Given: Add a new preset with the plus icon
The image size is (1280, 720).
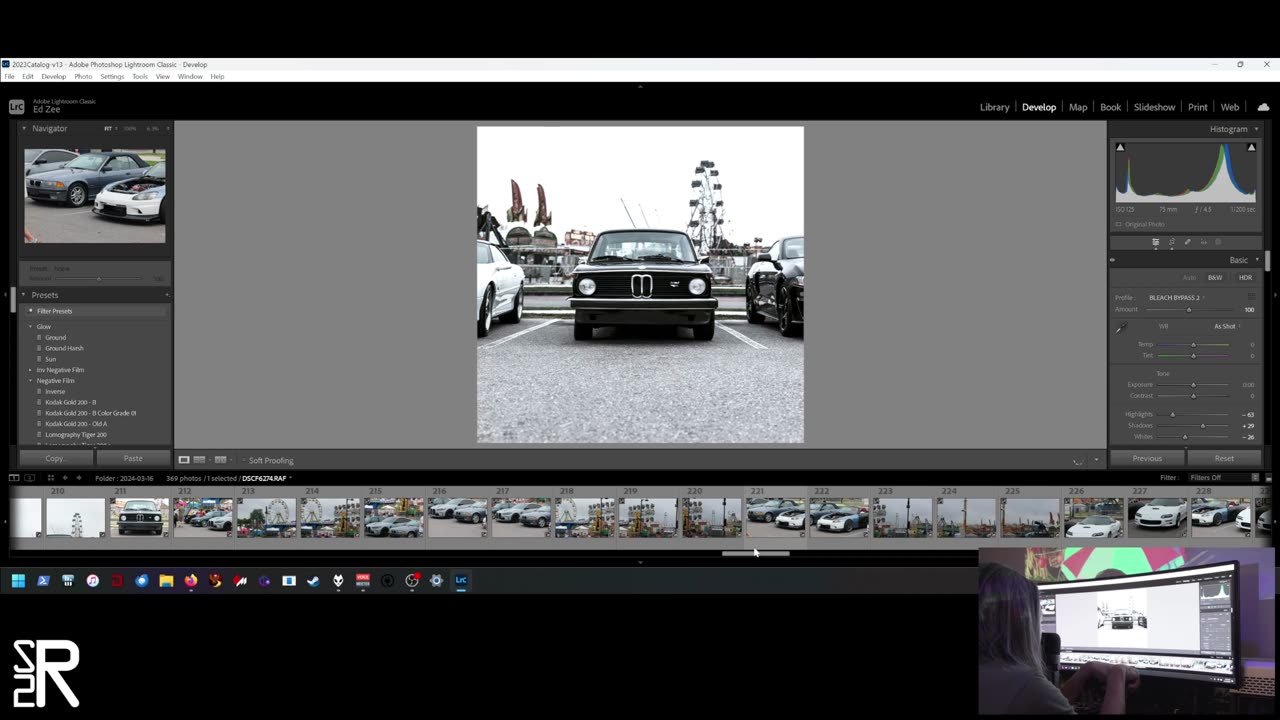Looking at the screenshot, I should pos(166,295).
